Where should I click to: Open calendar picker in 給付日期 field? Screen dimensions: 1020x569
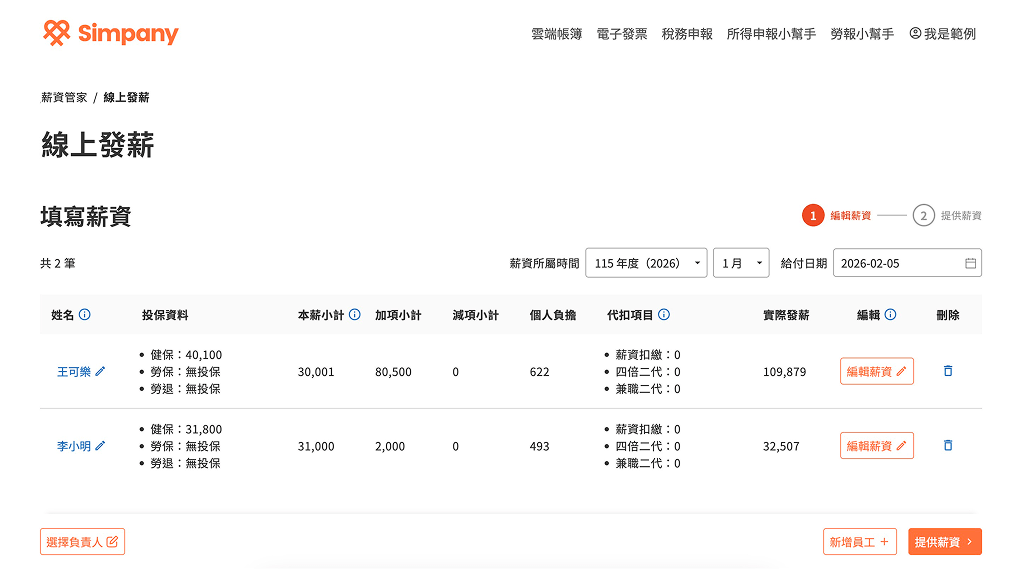[970, 263]
